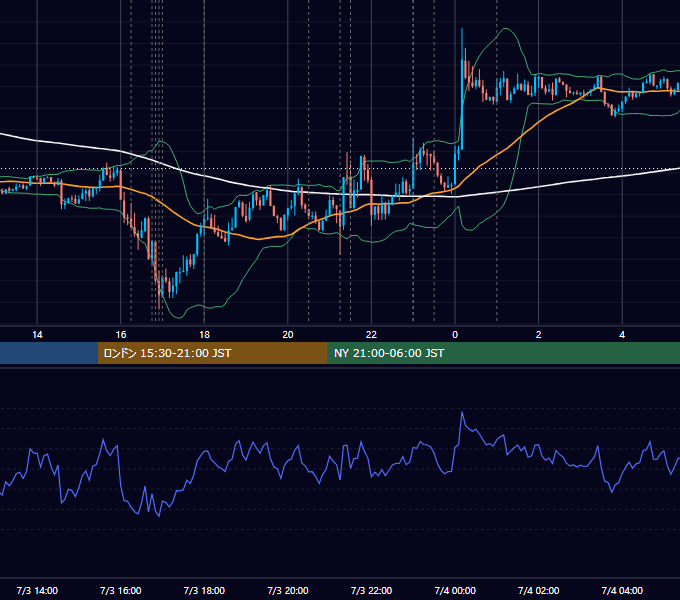Click the 7/3 18:00 time label
The height and width of the screenshot is (600, 680).
(x=204, y=590)
